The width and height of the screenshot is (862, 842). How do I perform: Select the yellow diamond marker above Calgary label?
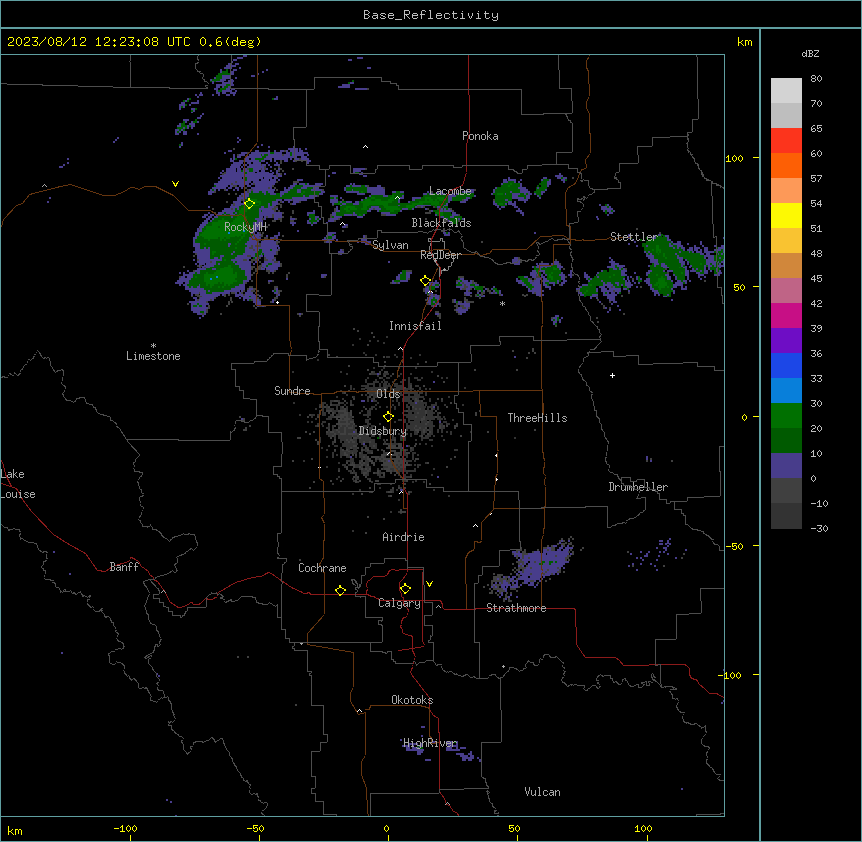point(405,589)
